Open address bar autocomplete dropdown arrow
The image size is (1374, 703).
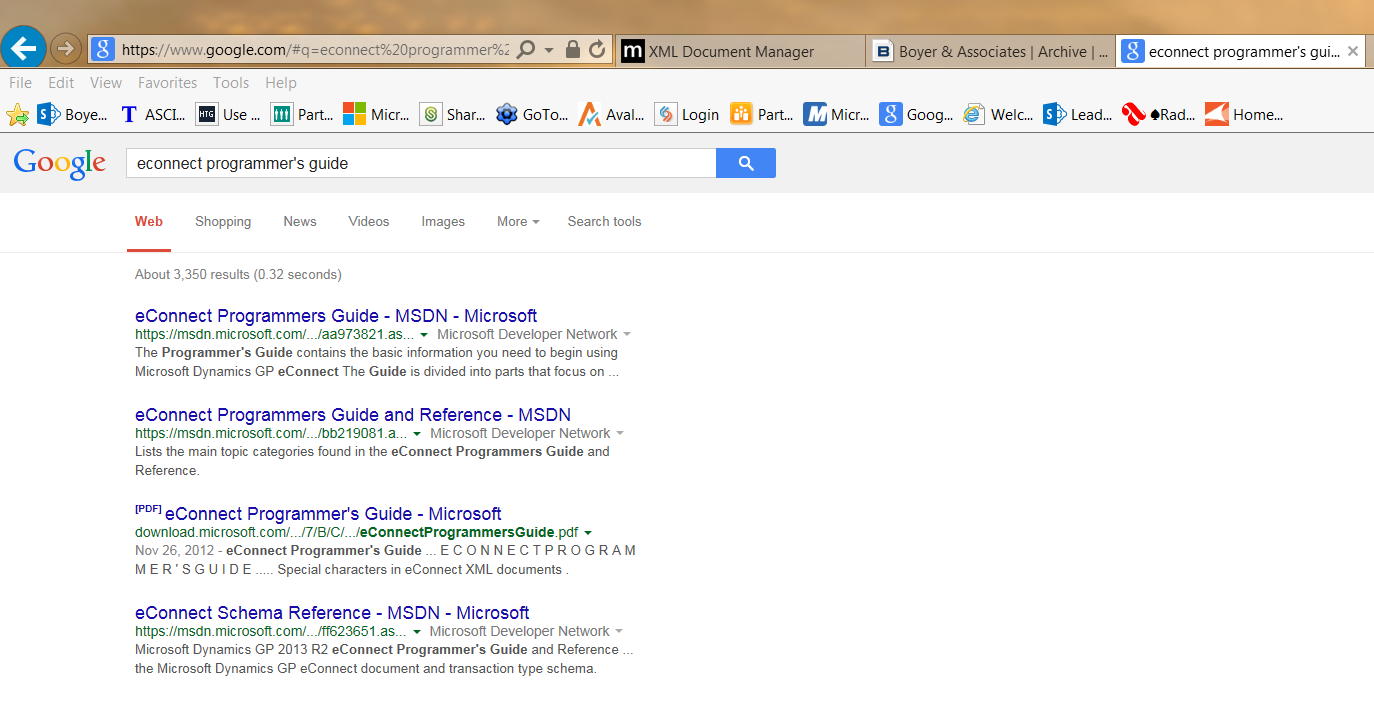[x=549, y=50]
